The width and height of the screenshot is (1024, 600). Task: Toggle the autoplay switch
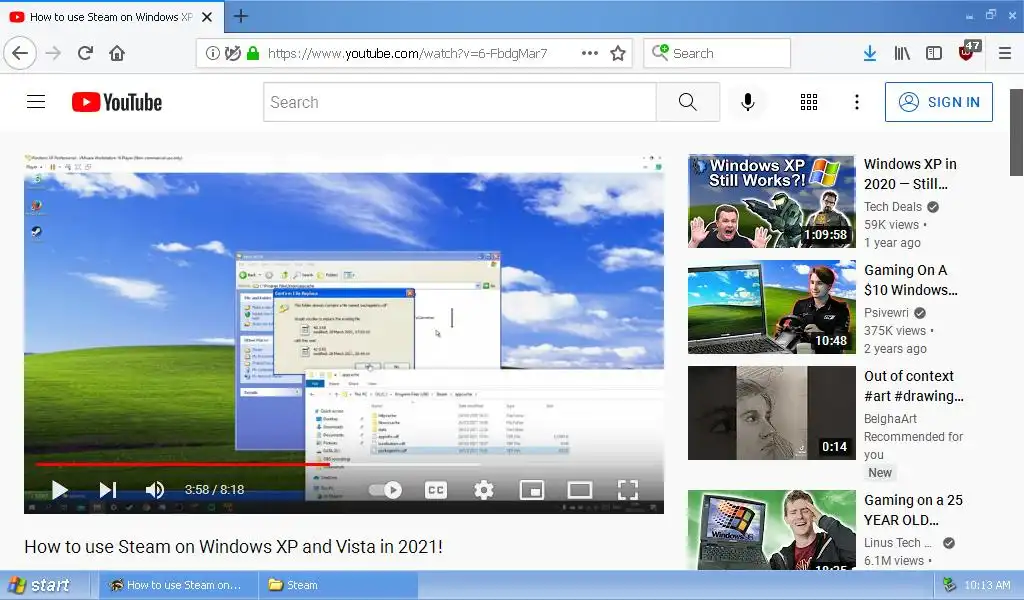pyautogui.click(x=385, y=490)
